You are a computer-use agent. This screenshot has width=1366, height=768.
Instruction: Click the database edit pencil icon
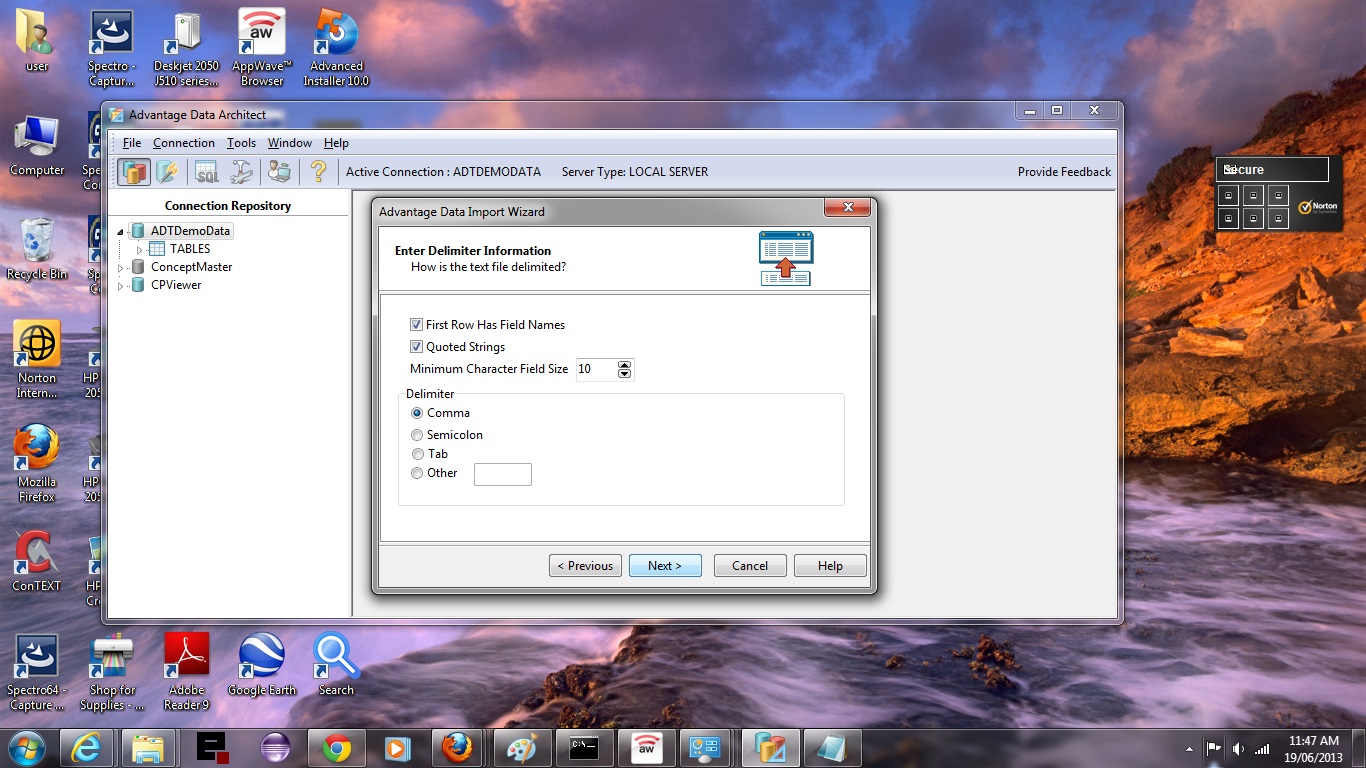point(167,172)
